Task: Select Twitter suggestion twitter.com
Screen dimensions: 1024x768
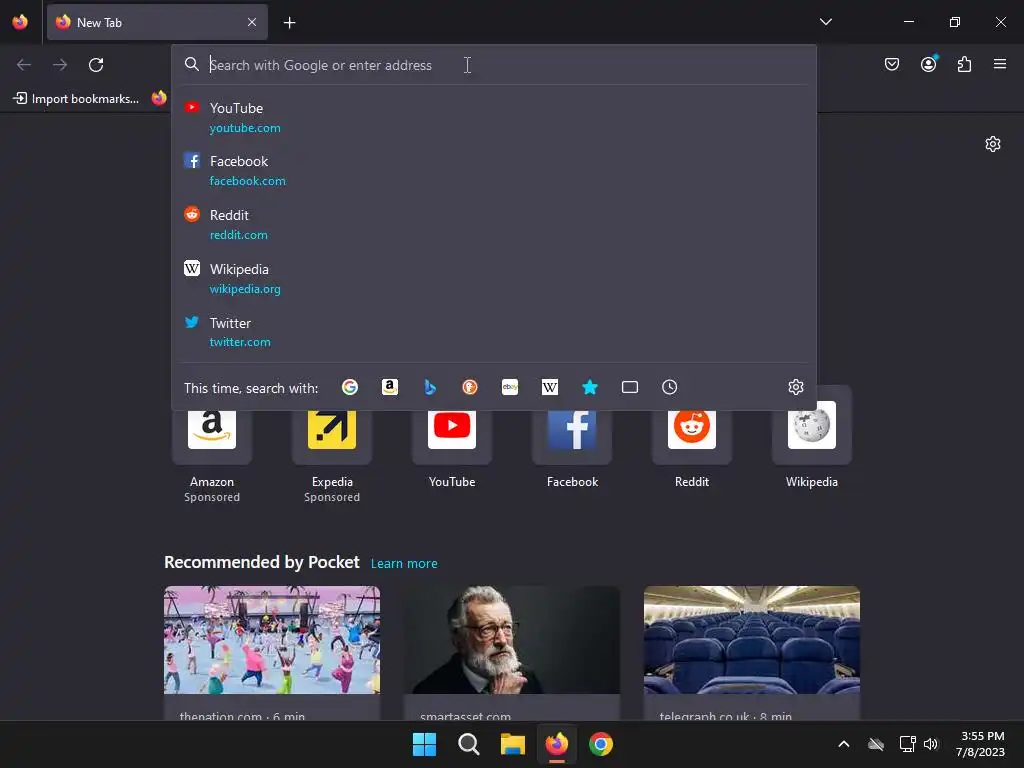Action: [494, 332]
